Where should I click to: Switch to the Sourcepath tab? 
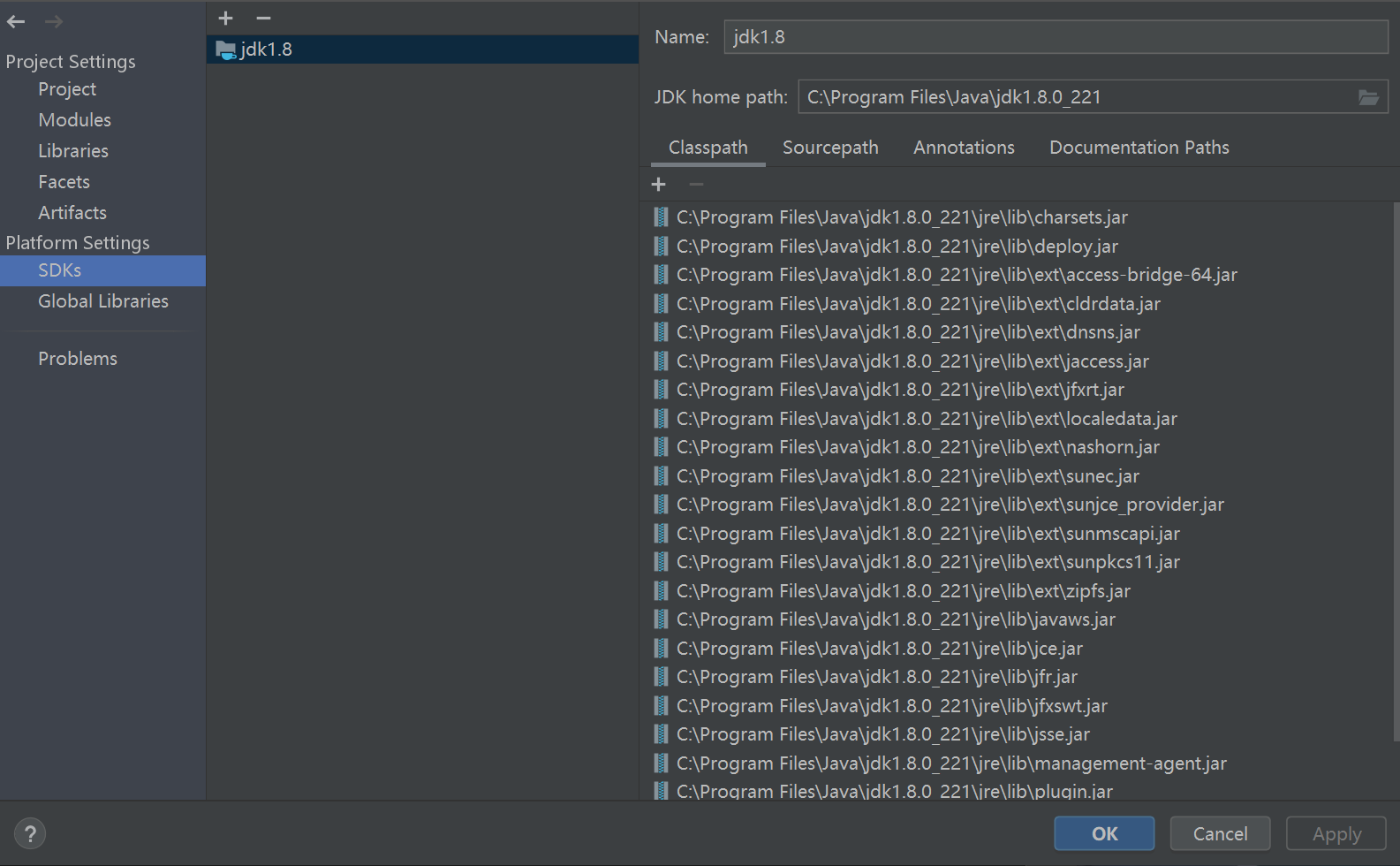click(x=830, y=148)
